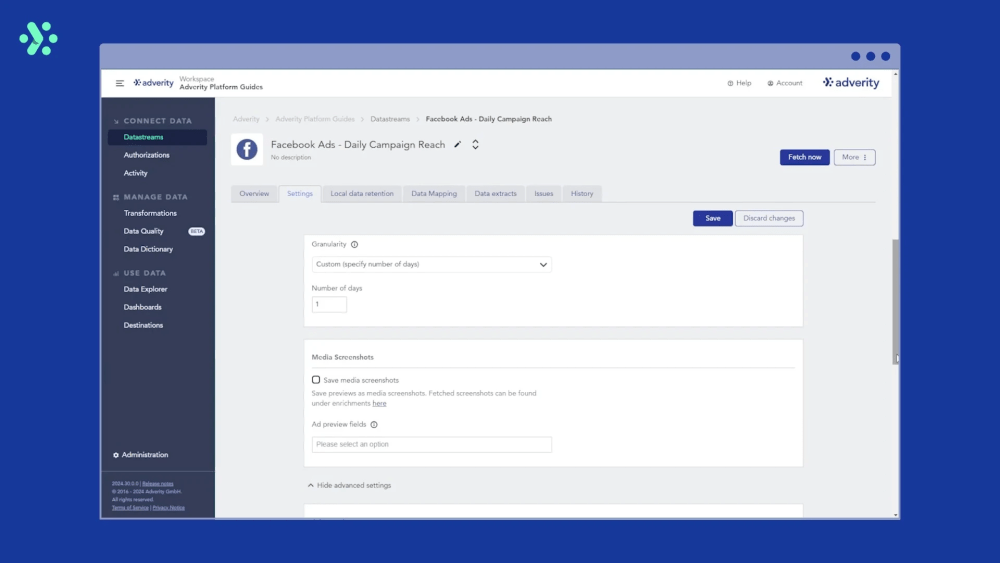1000x563 pixels.
Task: Open Activity in sidebar
Action: tap(135, 173)
